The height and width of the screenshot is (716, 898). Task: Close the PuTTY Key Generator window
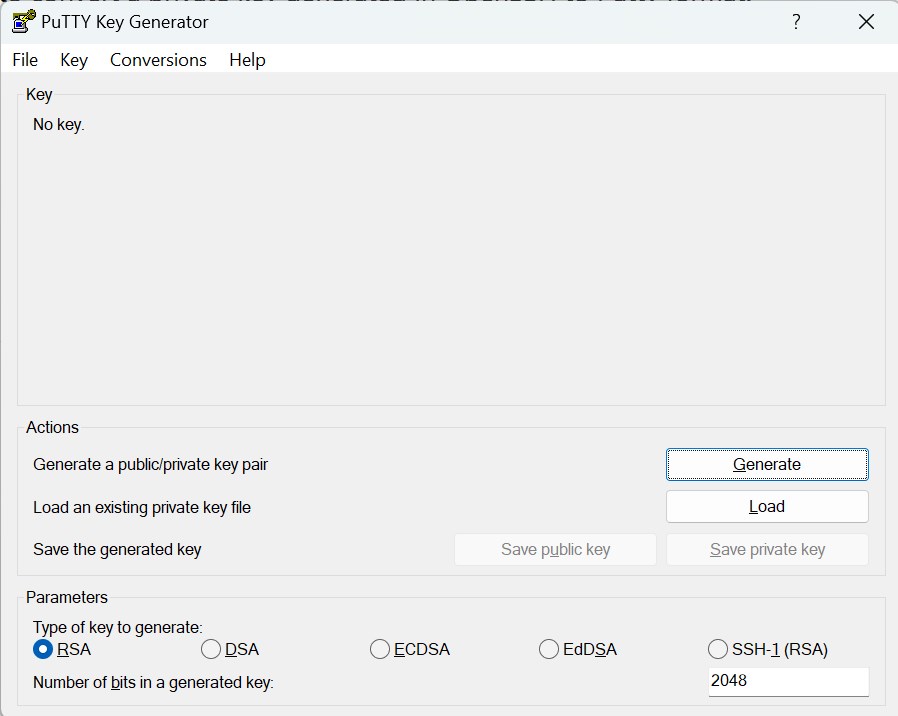pos(866,22)
